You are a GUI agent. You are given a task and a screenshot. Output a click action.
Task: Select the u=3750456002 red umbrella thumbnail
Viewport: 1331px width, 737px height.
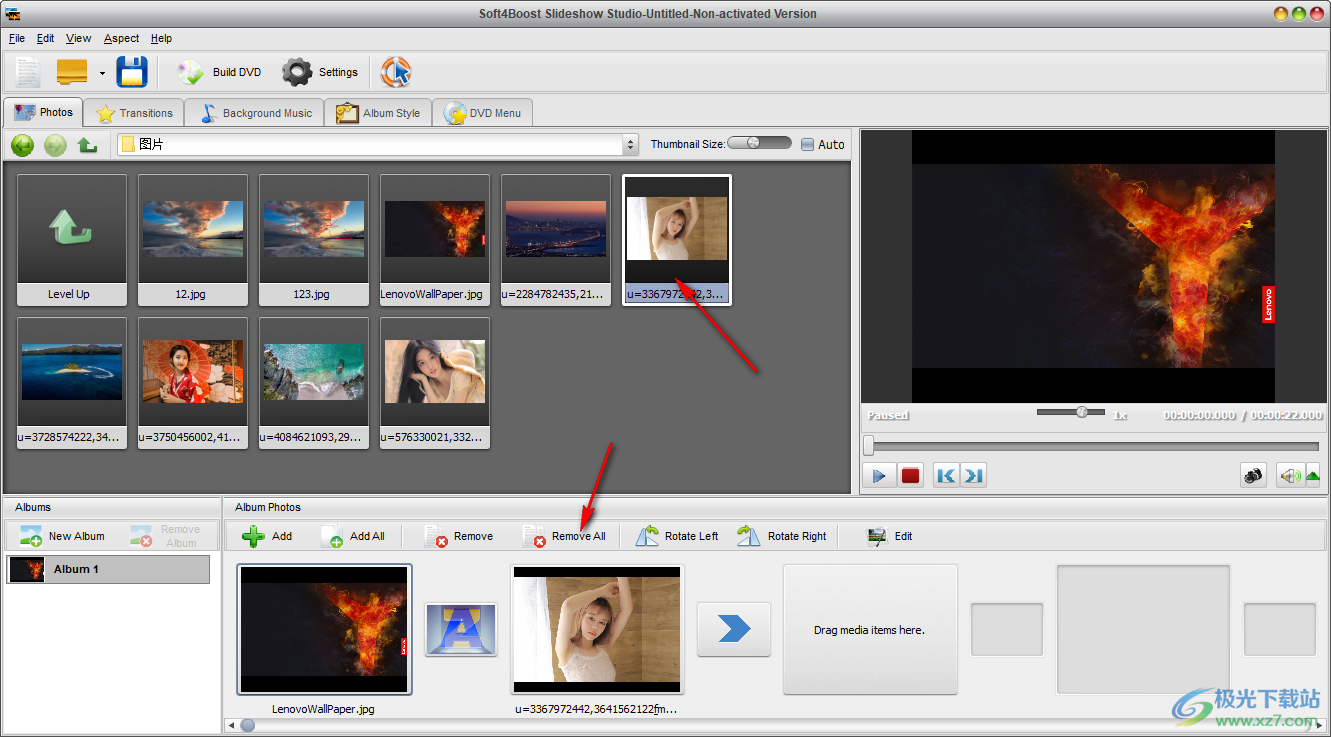coord(193,383)
